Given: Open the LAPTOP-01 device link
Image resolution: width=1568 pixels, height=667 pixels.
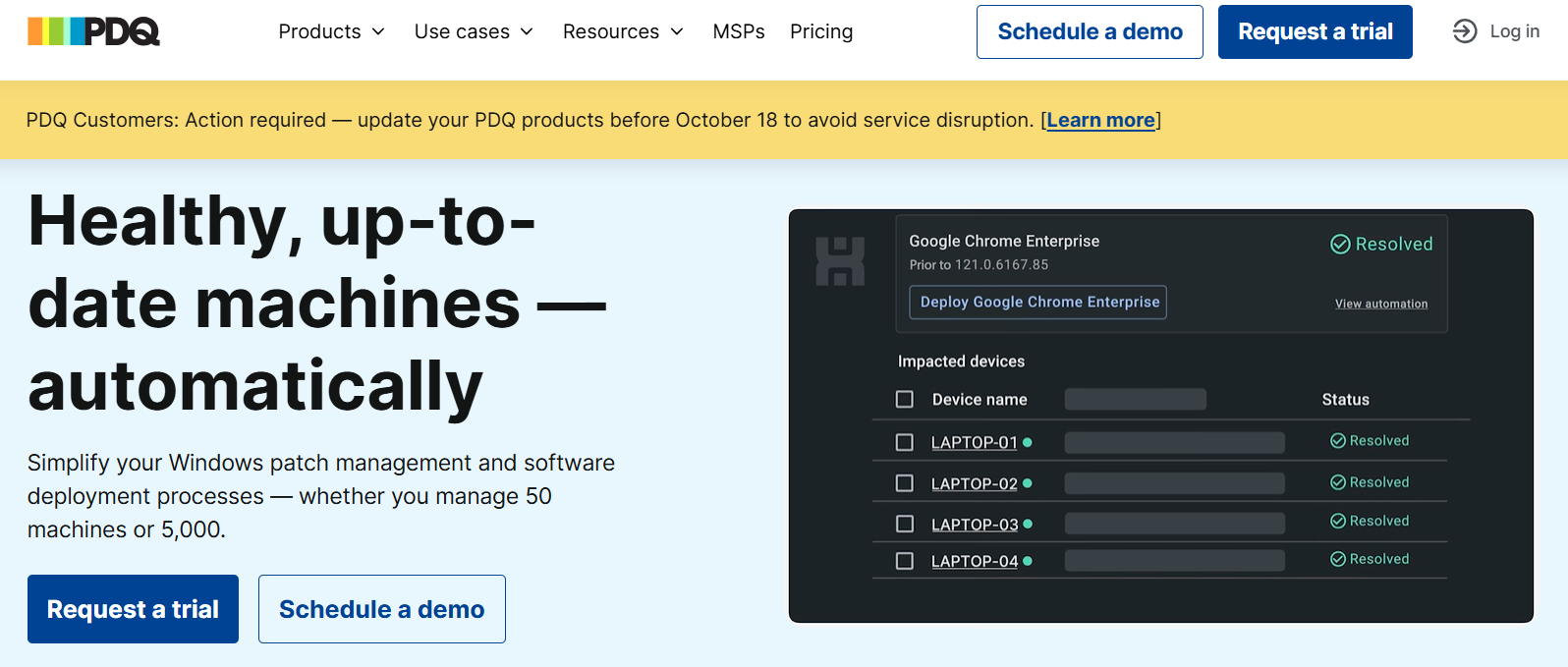Looking at the screenshot, I should click(975, 442).
